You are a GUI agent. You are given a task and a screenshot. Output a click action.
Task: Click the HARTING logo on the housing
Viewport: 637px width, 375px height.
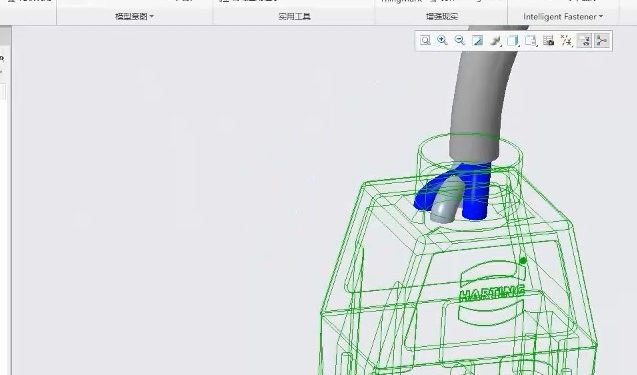tap(492, 293)
